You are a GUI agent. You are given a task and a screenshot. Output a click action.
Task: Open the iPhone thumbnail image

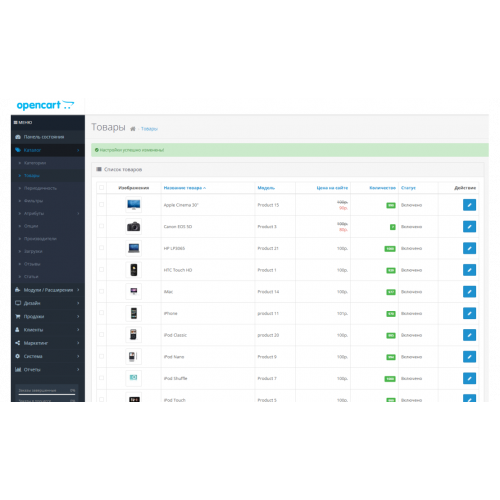[134, 313]
